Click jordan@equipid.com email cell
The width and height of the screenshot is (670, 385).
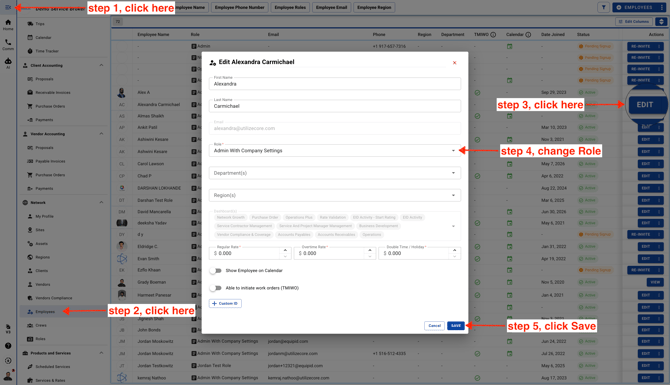click(288, 341)
